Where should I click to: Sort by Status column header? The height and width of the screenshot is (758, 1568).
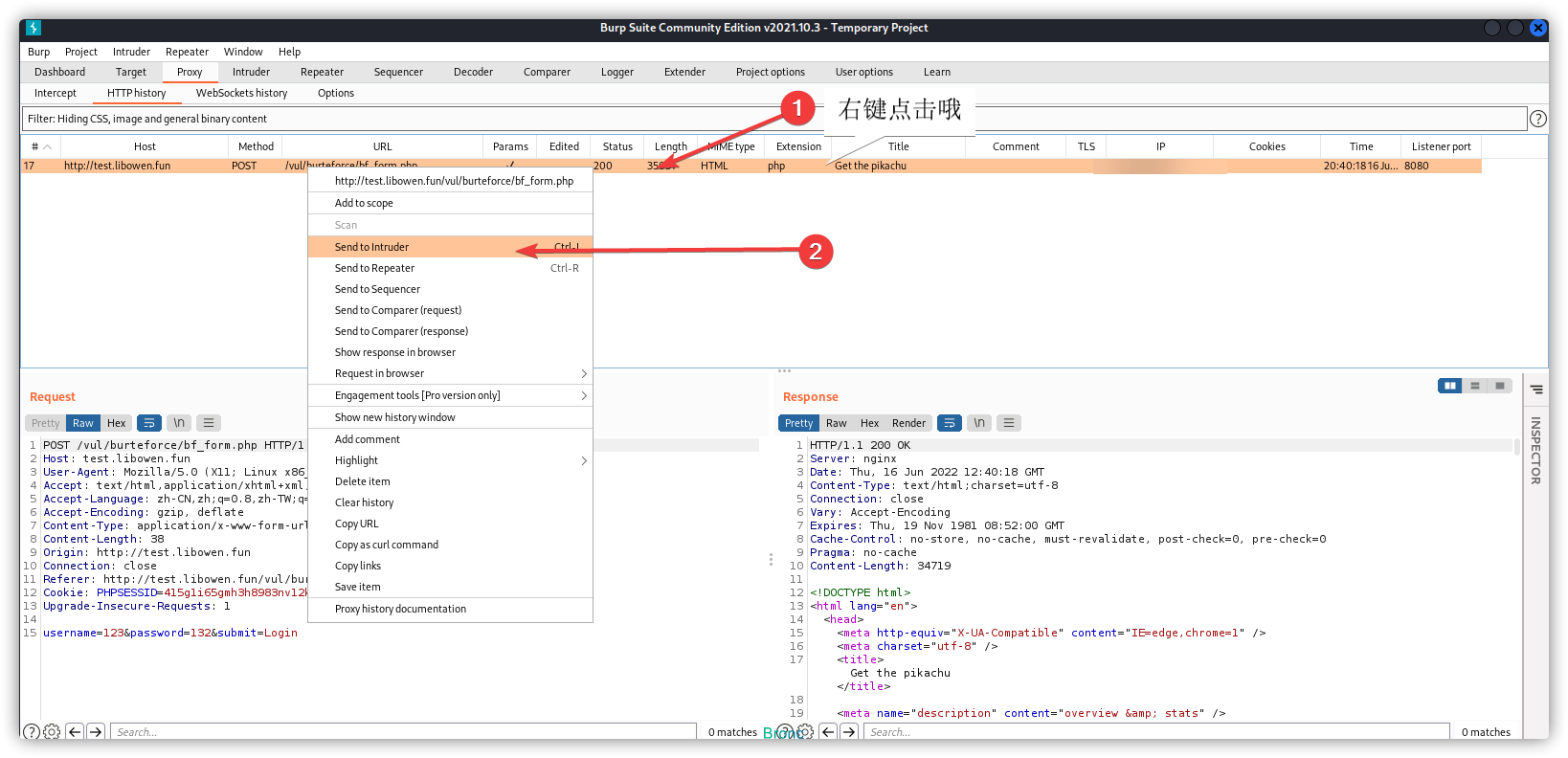(x=617, y=146)
